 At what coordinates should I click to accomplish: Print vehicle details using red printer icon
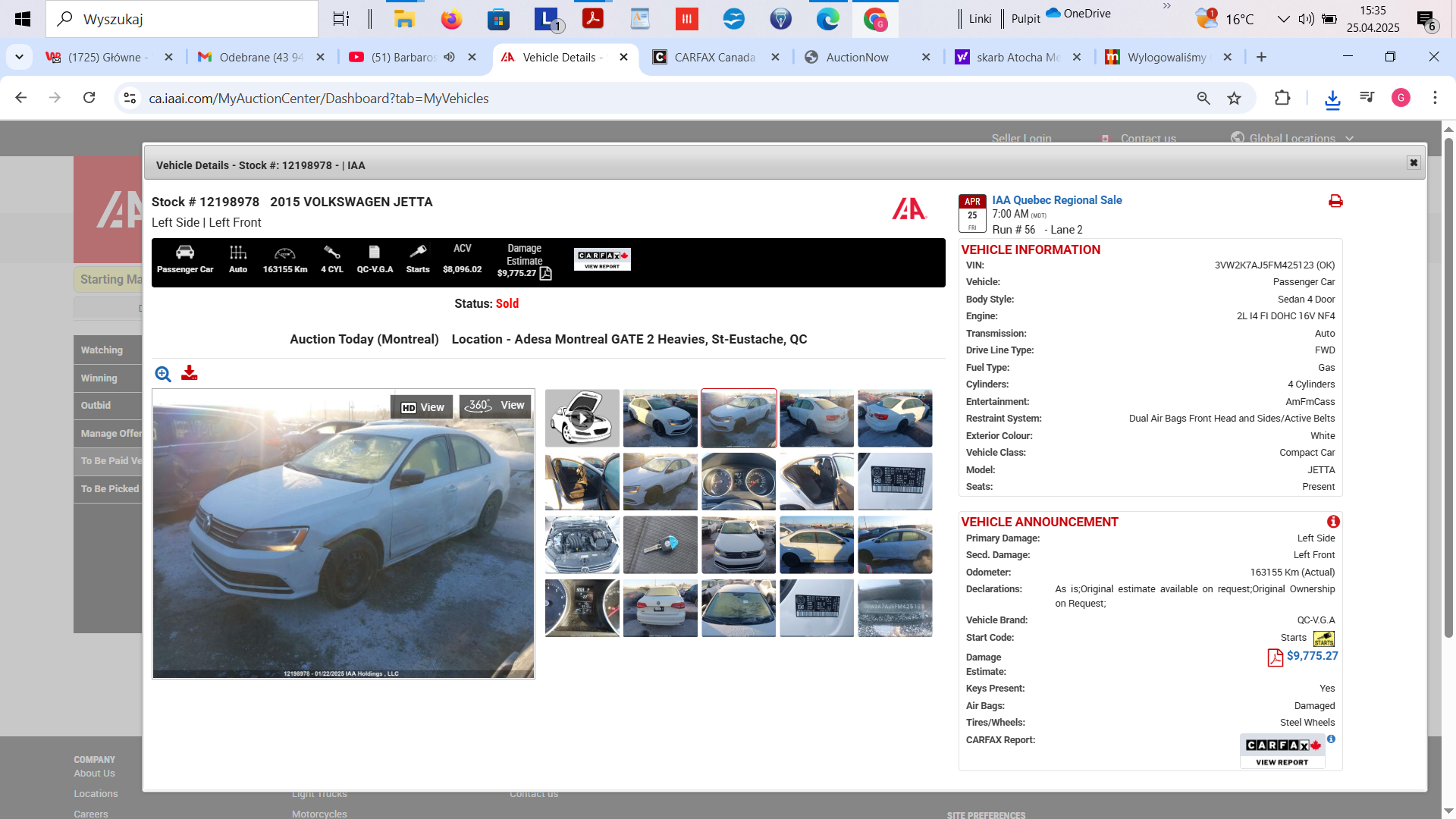tap(1335, 201)
